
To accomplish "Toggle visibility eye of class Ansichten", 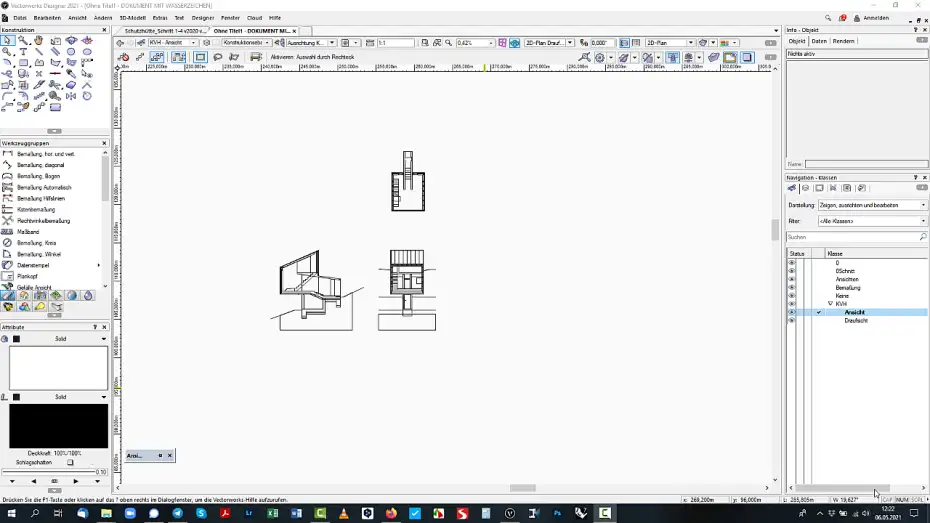I will pos(791,279).
